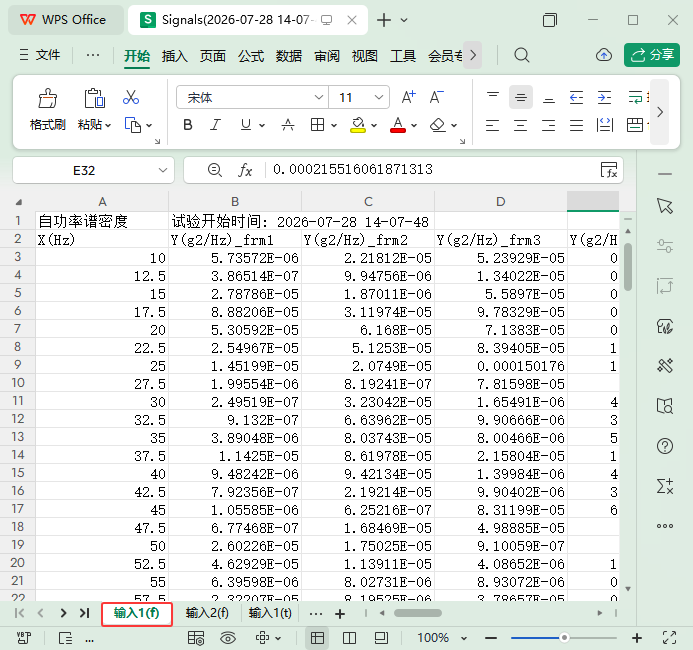Toggle eye protection mode icon

(228, 638)
